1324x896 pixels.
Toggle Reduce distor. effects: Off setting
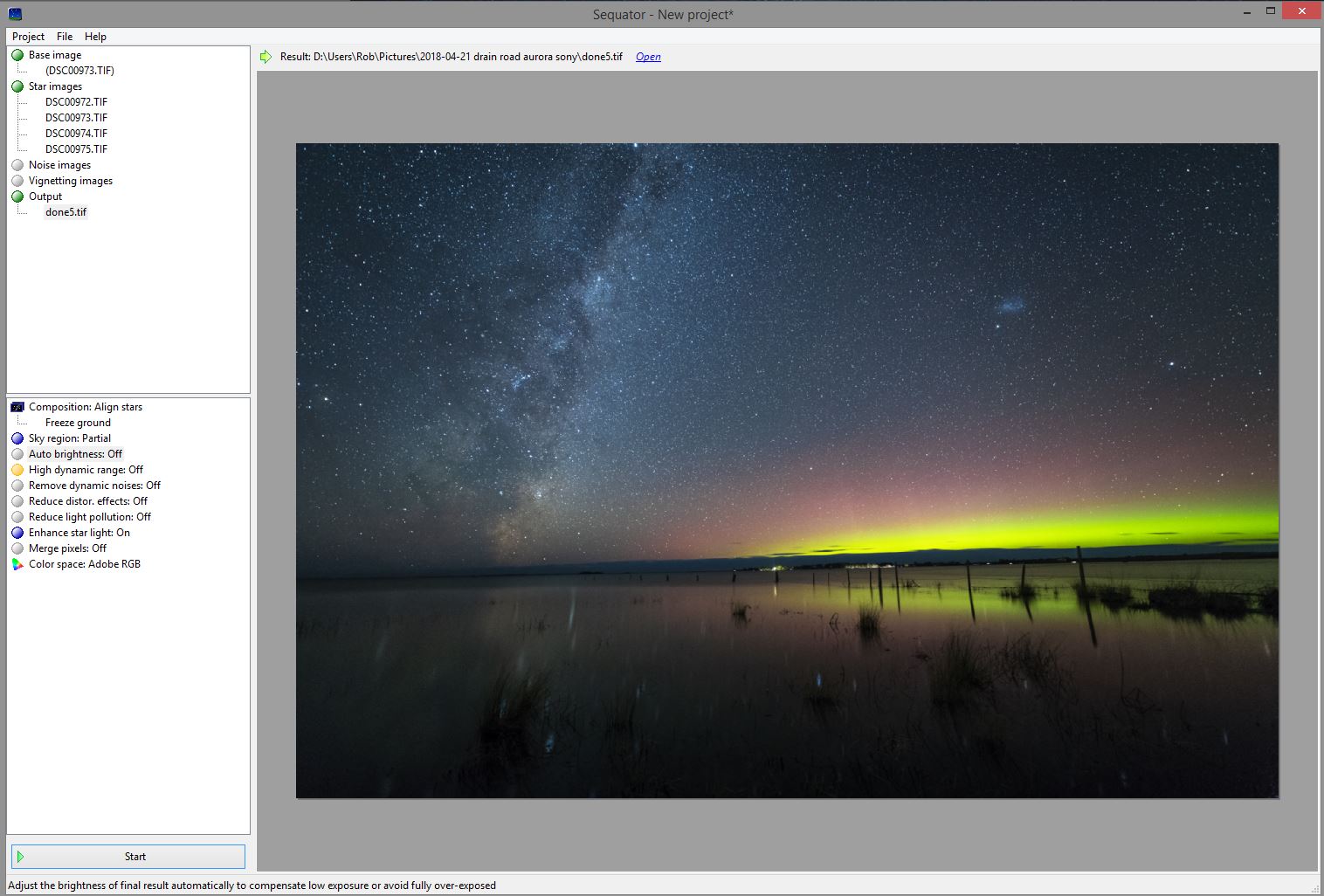[x=88, y=501]
